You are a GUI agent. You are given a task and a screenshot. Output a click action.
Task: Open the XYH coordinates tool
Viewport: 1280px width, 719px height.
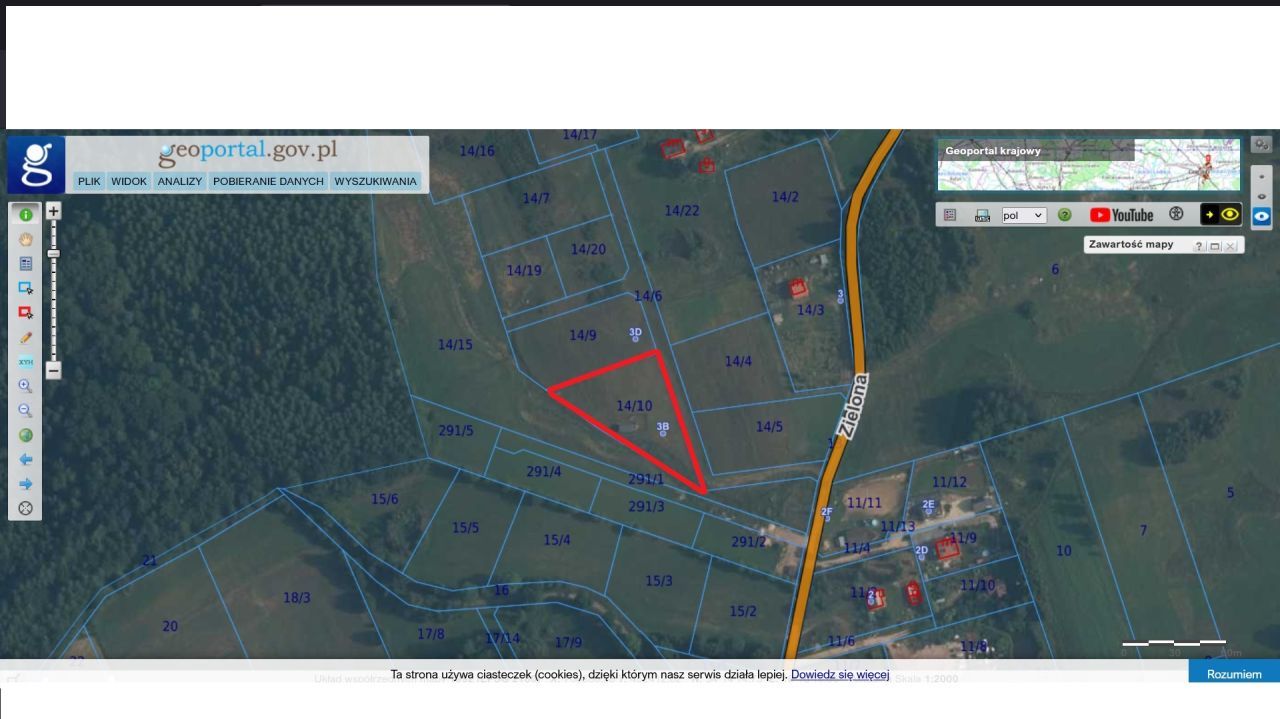[26, 362]
